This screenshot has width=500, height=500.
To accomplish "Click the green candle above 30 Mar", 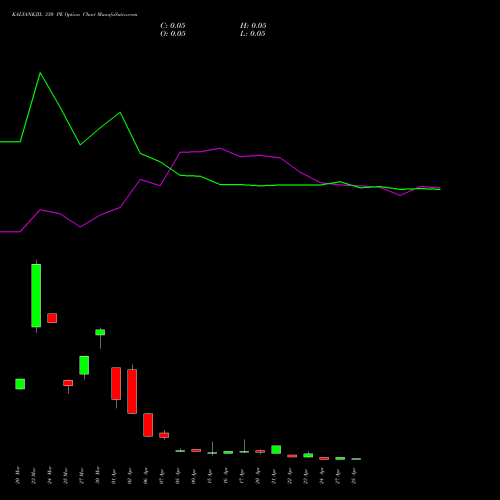I will click(100, 332).
